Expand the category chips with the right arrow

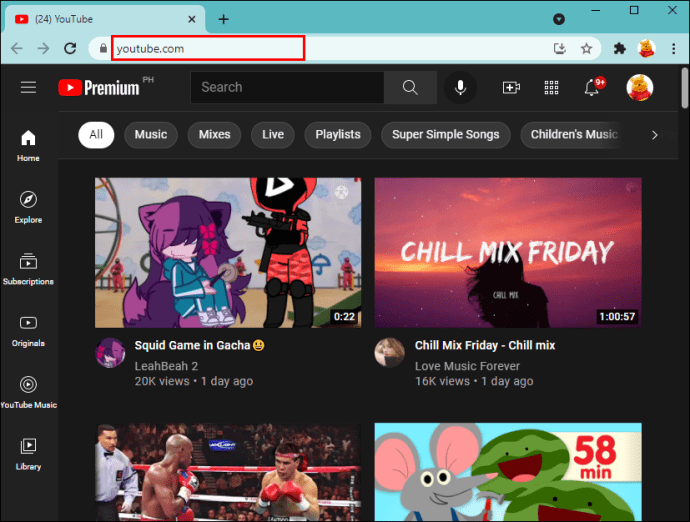[654, 135]
